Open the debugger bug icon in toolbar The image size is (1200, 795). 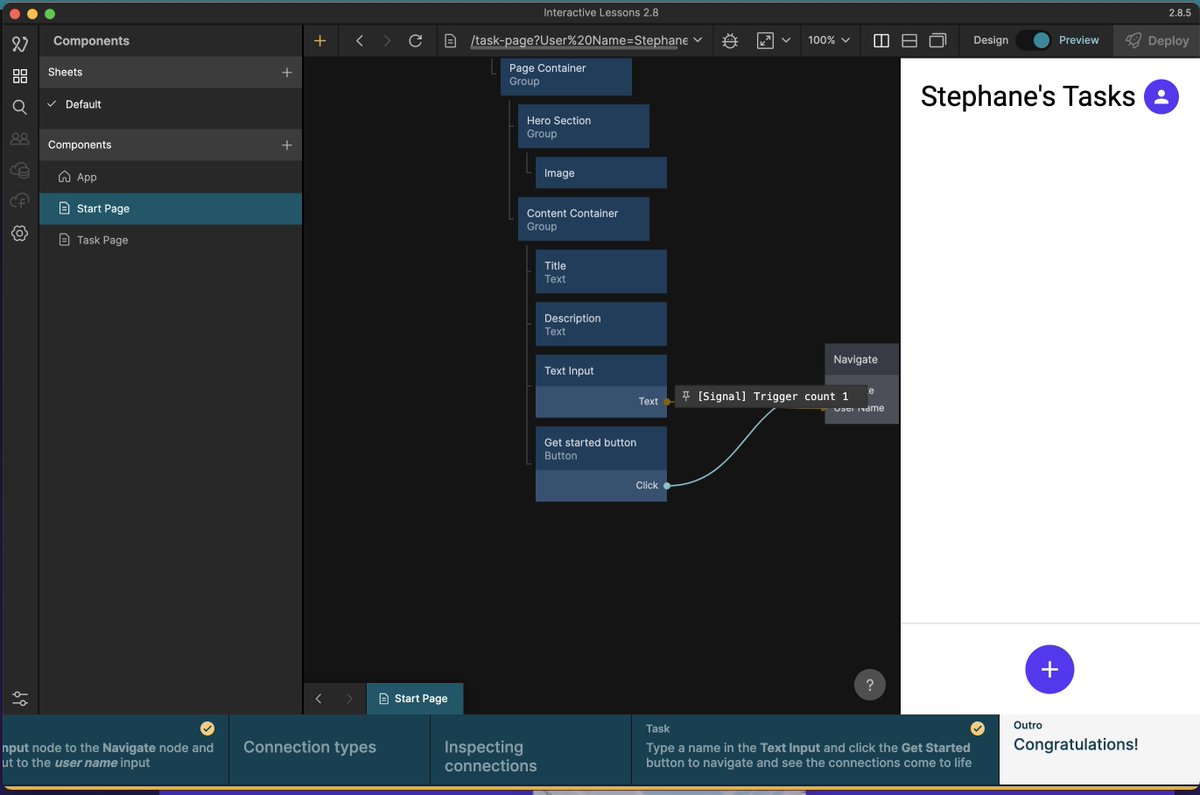729,40
